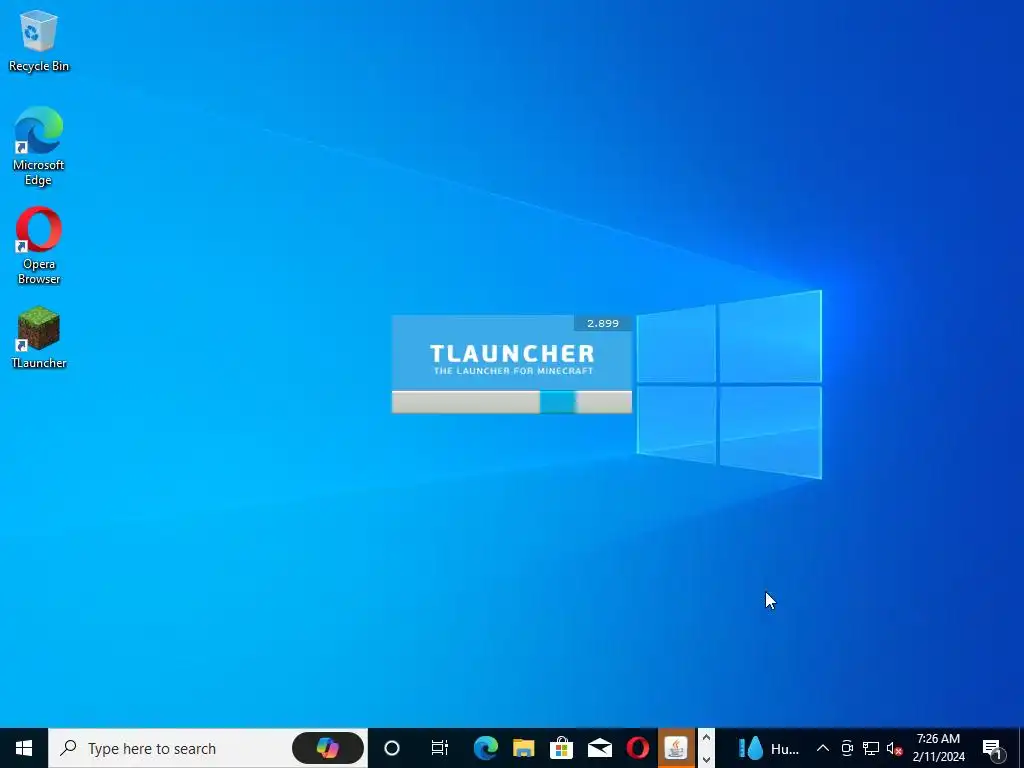Click the taskbar scroll down arrow

pos(706,759)
